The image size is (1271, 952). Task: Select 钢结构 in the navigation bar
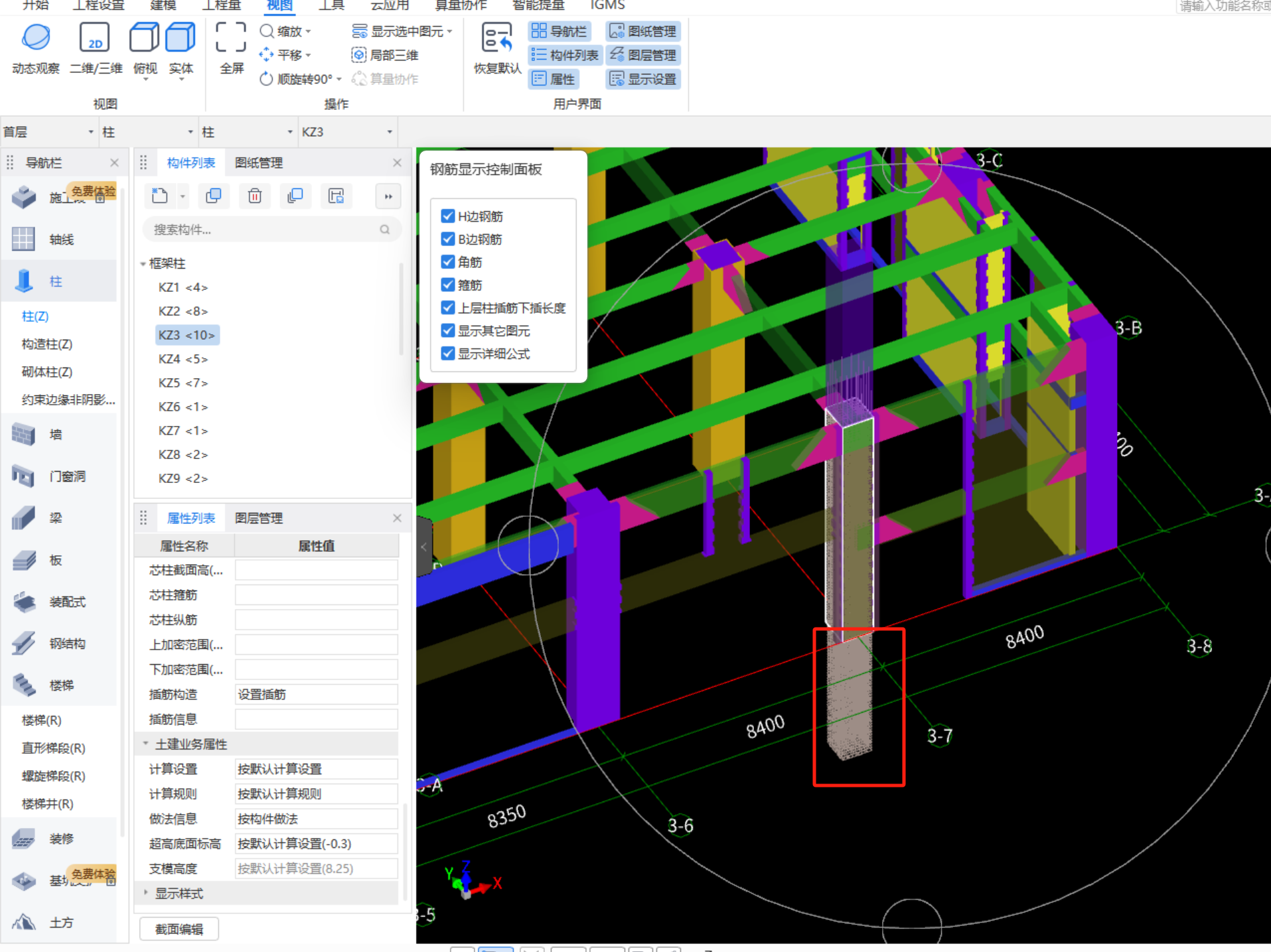pos(67,644)
